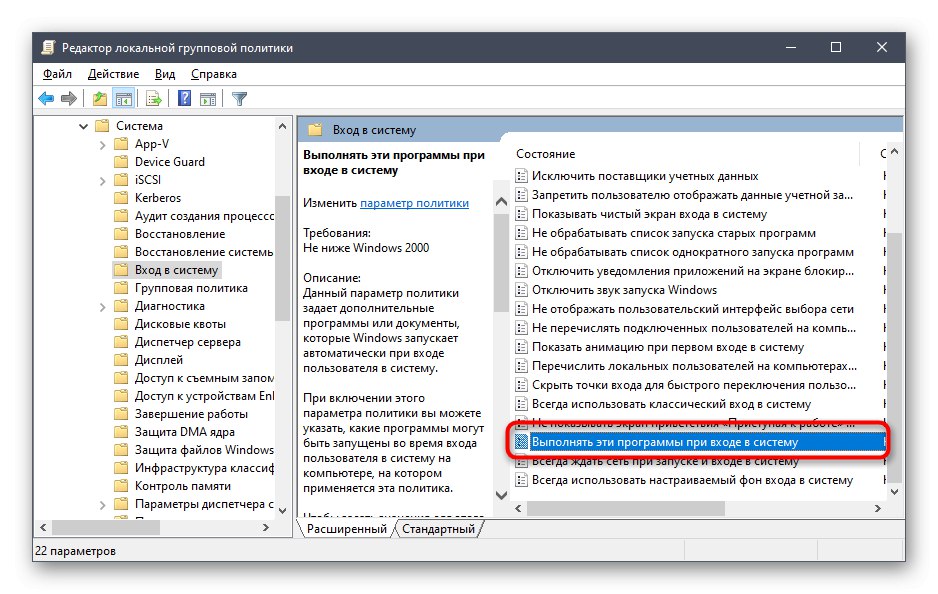938x594 pixels.
Task: Expand the 'Диагностика' tree node
Action: tap(103, 306)
